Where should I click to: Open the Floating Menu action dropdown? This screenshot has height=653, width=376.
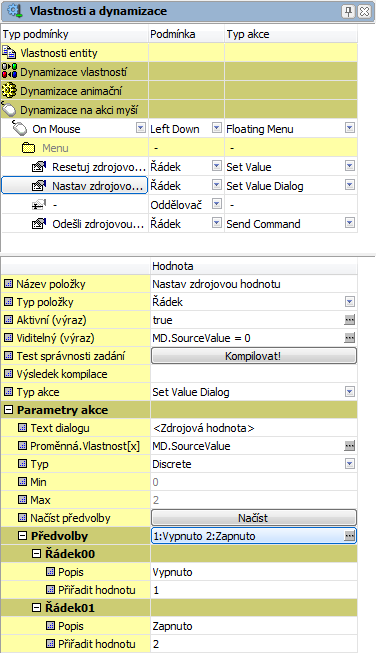(x=350, y=128)
